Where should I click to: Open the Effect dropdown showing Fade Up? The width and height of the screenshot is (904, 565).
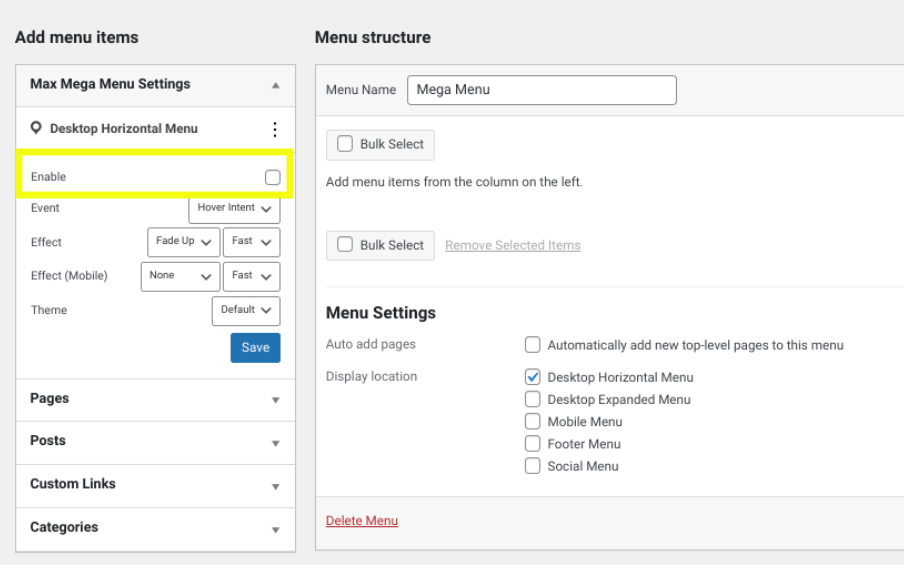(x=183, y=242)
